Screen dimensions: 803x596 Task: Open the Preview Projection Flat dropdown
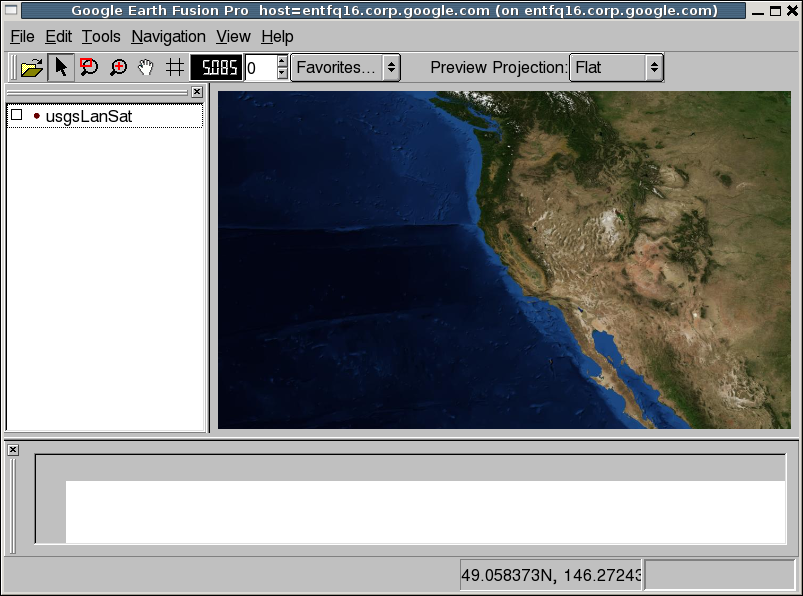(615, 67)
